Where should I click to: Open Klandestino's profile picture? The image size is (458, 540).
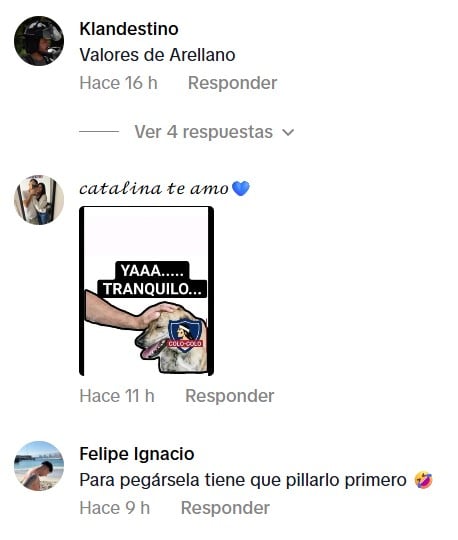point(39,41)
